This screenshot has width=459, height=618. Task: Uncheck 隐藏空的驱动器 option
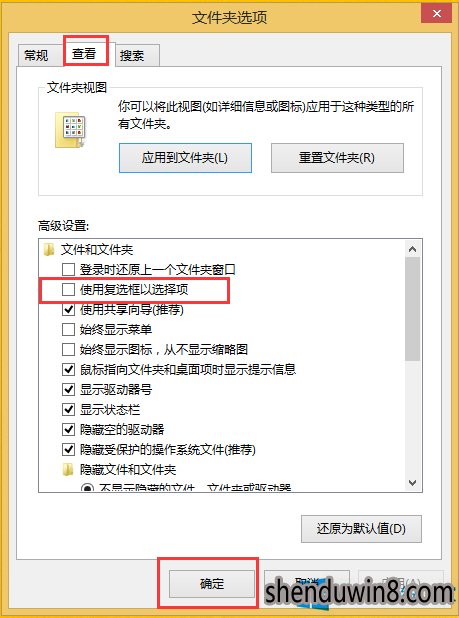point(69,429)
